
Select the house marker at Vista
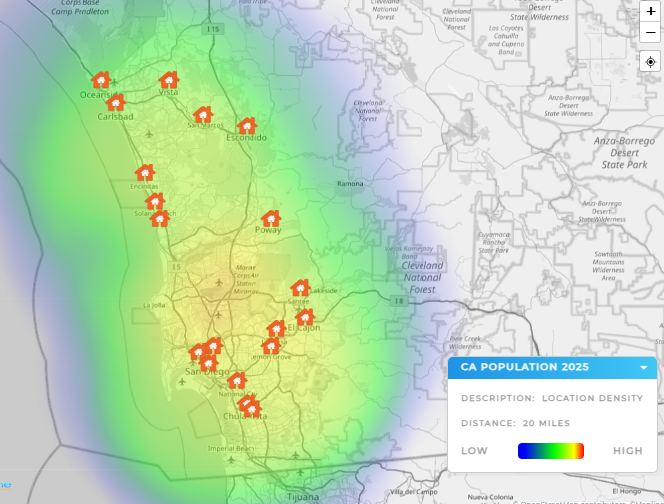[x=169, y=80]
